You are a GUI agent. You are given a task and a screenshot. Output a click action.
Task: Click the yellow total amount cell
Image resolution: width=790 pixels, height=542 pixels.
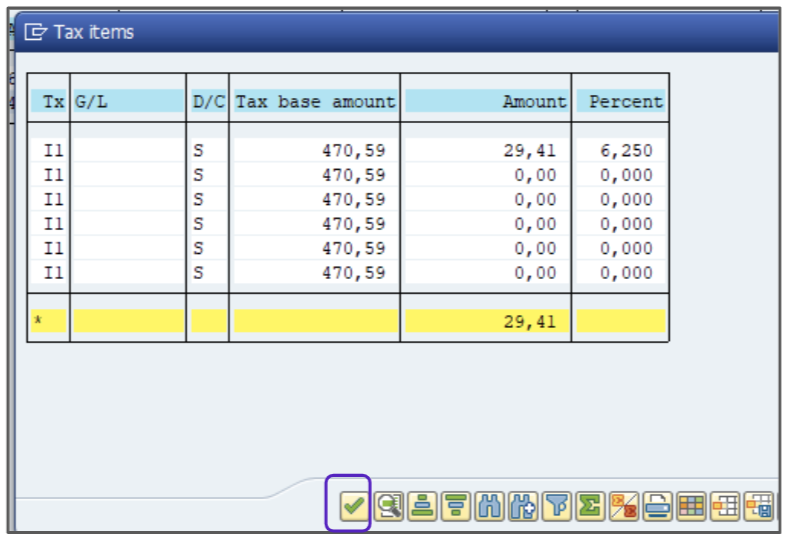486,321
